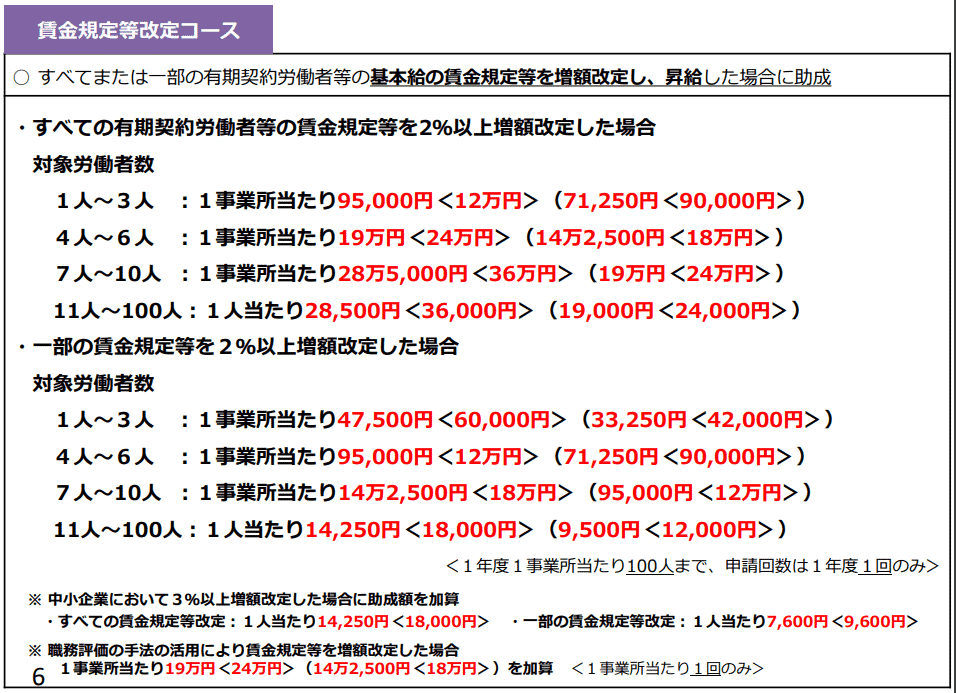This screenshot has height=693, width=956.
Task: Click the underlined 100人 in the 1年度 note
Action: point(650,567)
